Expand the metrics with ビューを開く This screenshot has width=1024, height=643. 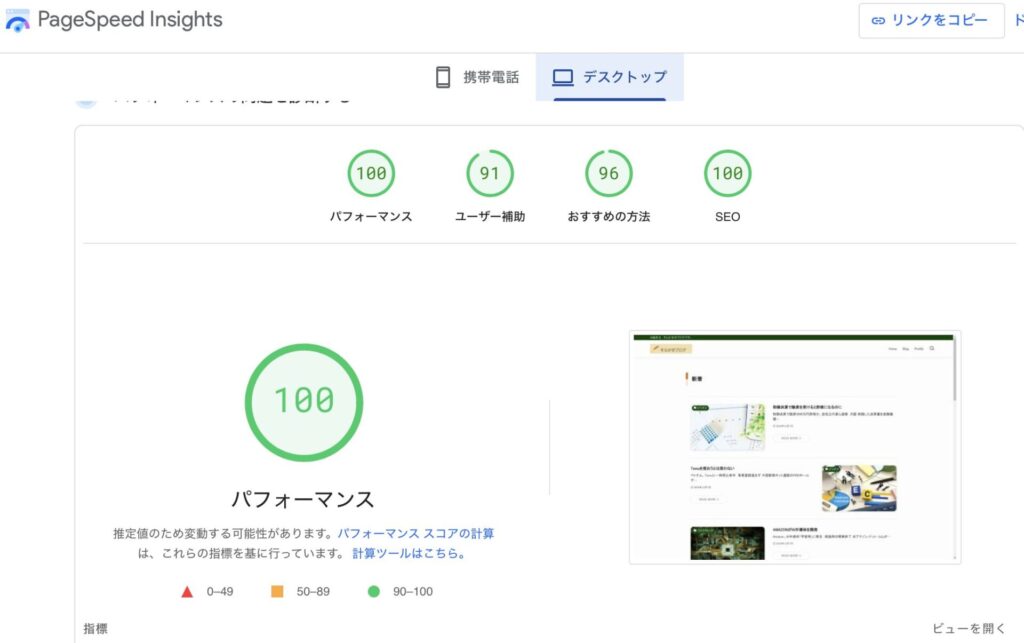click(968, 629)
